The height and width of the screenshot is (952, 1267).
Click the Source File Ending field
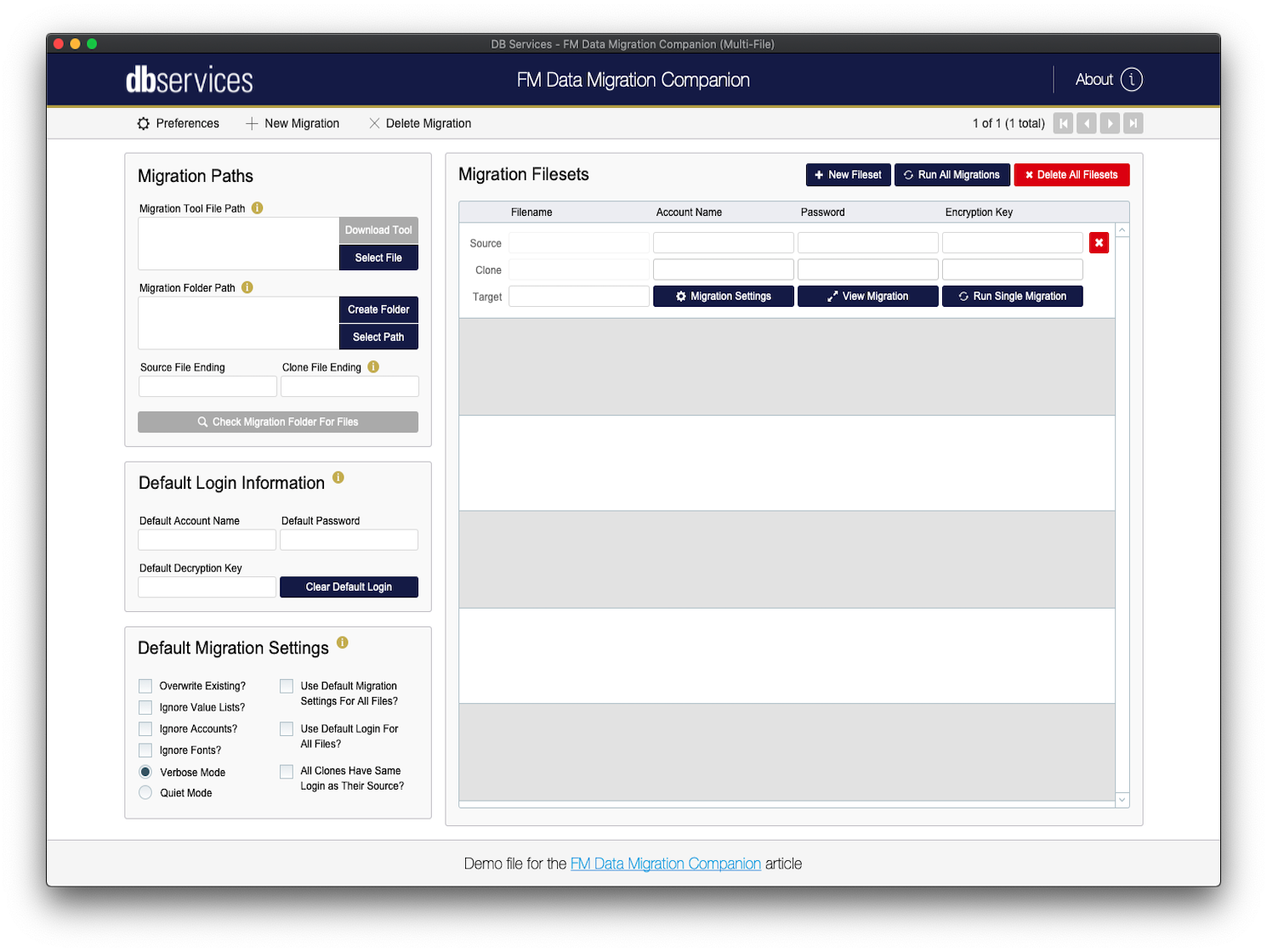(207, 387)
